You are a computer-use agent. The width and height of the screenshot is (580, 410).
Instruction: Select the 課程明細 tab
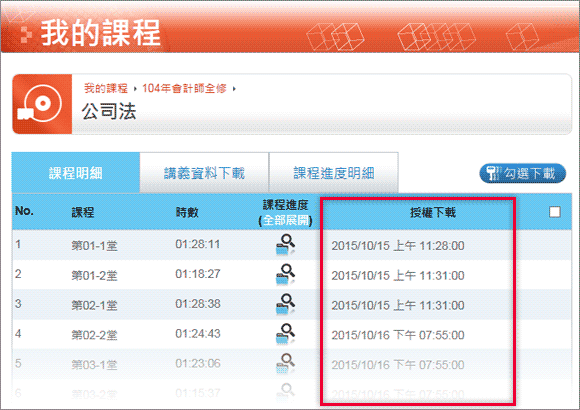point(76,173)
